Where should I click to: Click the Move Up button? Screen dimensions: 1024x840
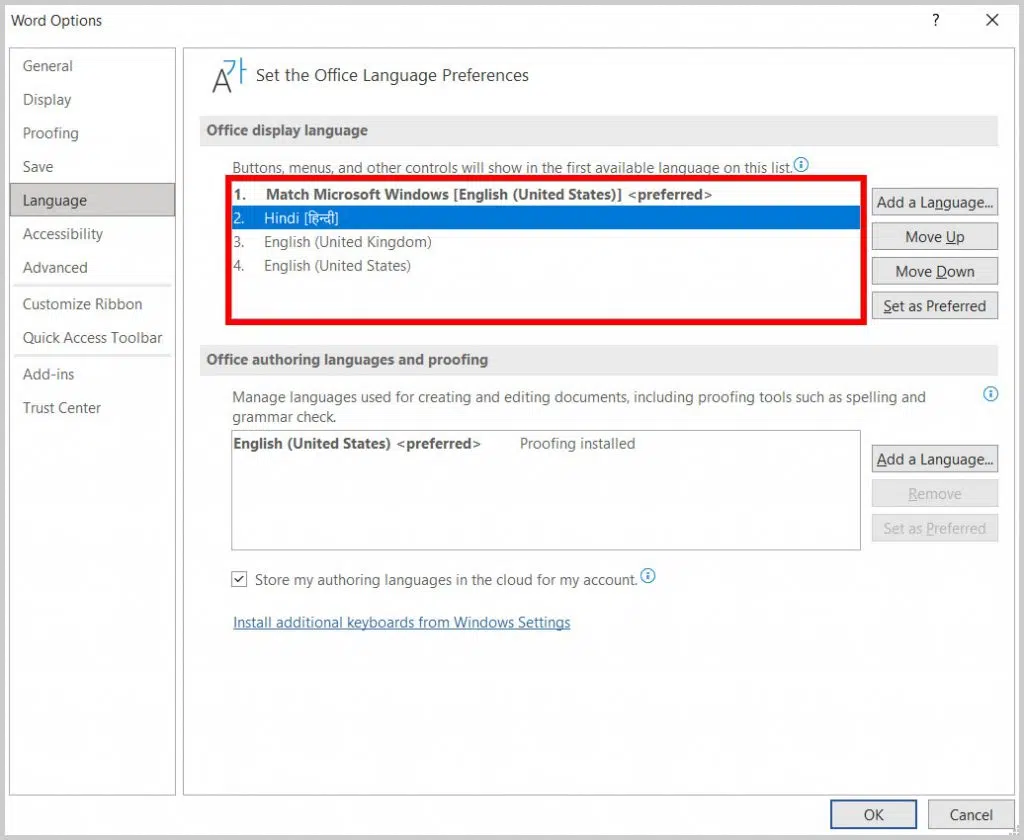point(935,236)
